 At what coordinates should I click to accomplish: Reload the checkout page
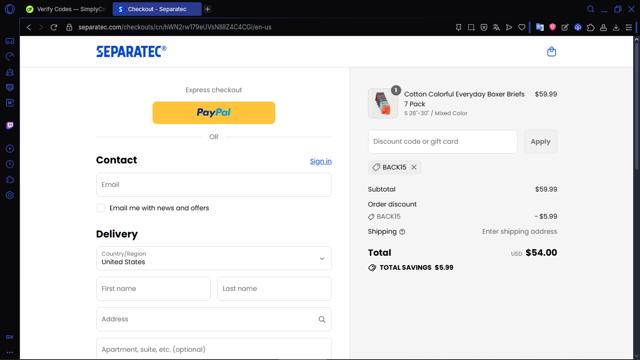pyautogui.click(x=53, y=27)
